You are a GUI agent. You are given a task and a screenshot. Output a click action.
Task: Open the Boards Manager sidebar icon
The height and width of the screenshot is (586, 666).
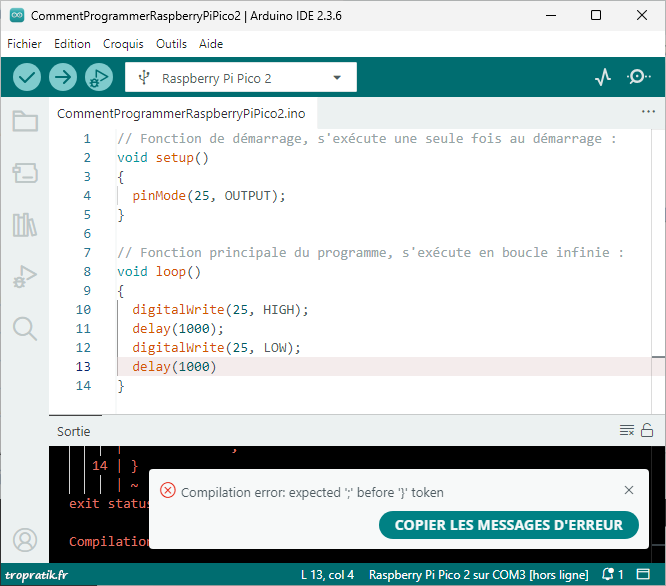[25, 173]
